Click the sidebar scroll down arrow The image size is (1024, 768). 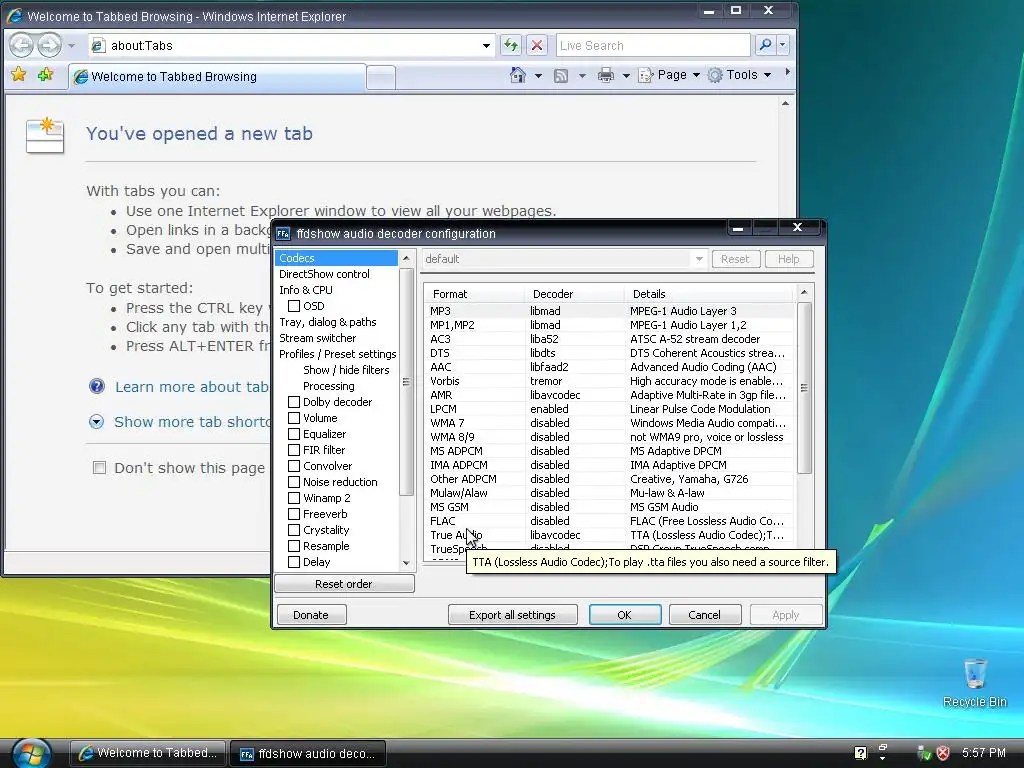[x=406, y=562]
